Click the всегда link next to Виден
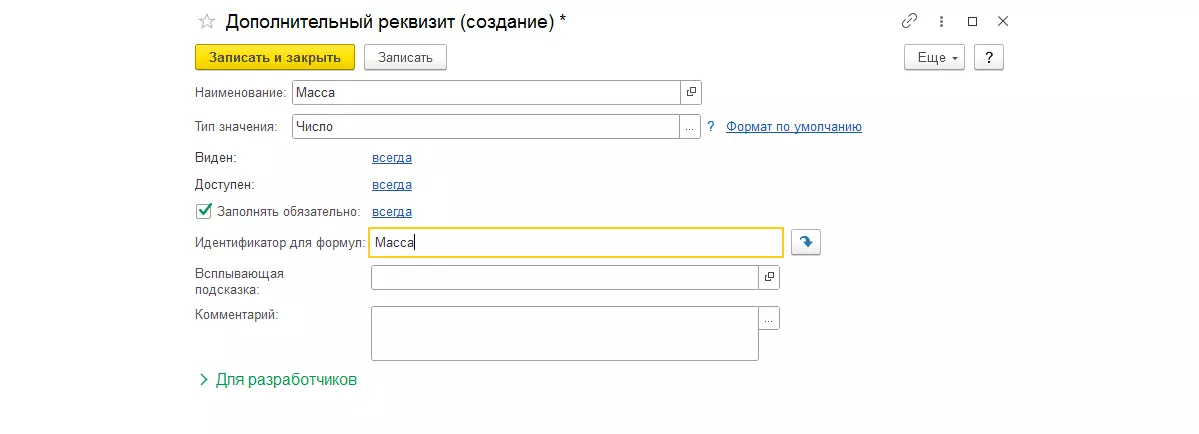 coord(392,157)
